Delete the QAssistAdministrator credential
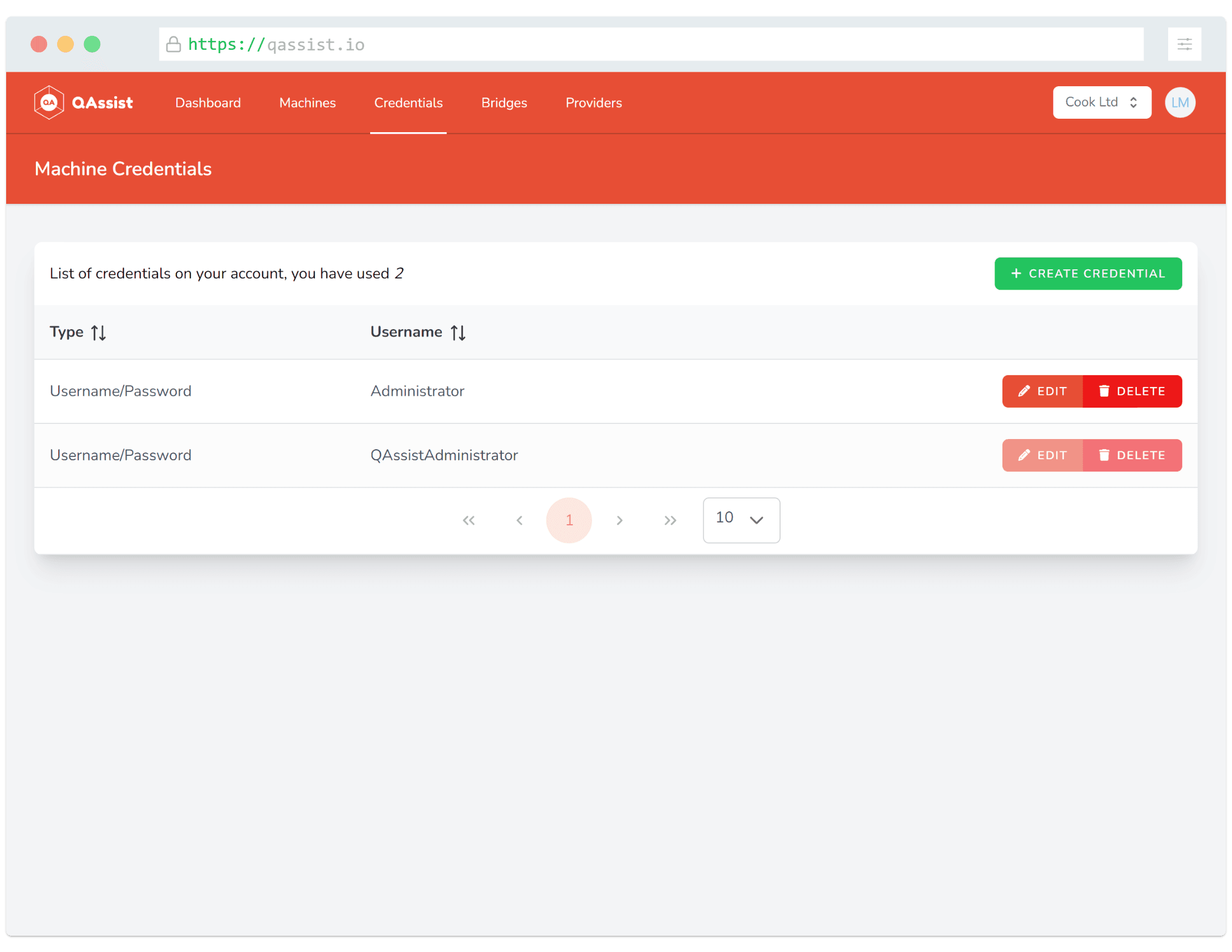The height and width of the screenshot is (952, 1232). click(x=1132, y=455)
